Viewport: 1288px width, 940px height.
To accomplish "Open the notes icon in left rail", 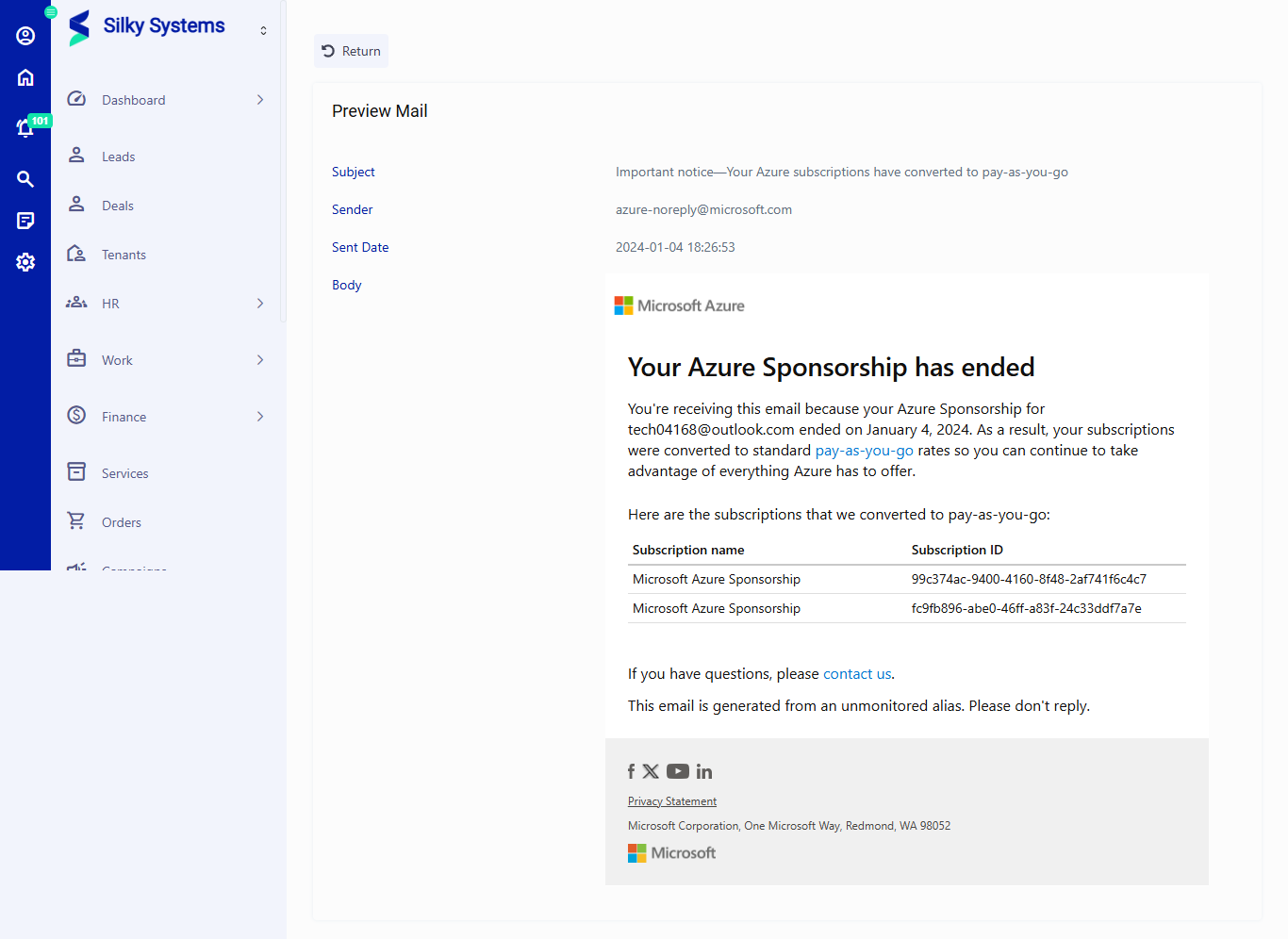I will pos(25,221).
